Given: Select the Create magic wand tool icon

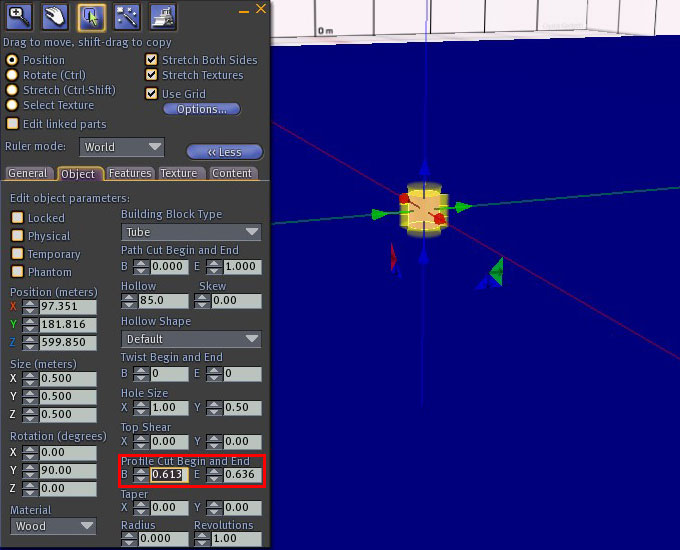Looking at the screenshot, I should (127, 16).
